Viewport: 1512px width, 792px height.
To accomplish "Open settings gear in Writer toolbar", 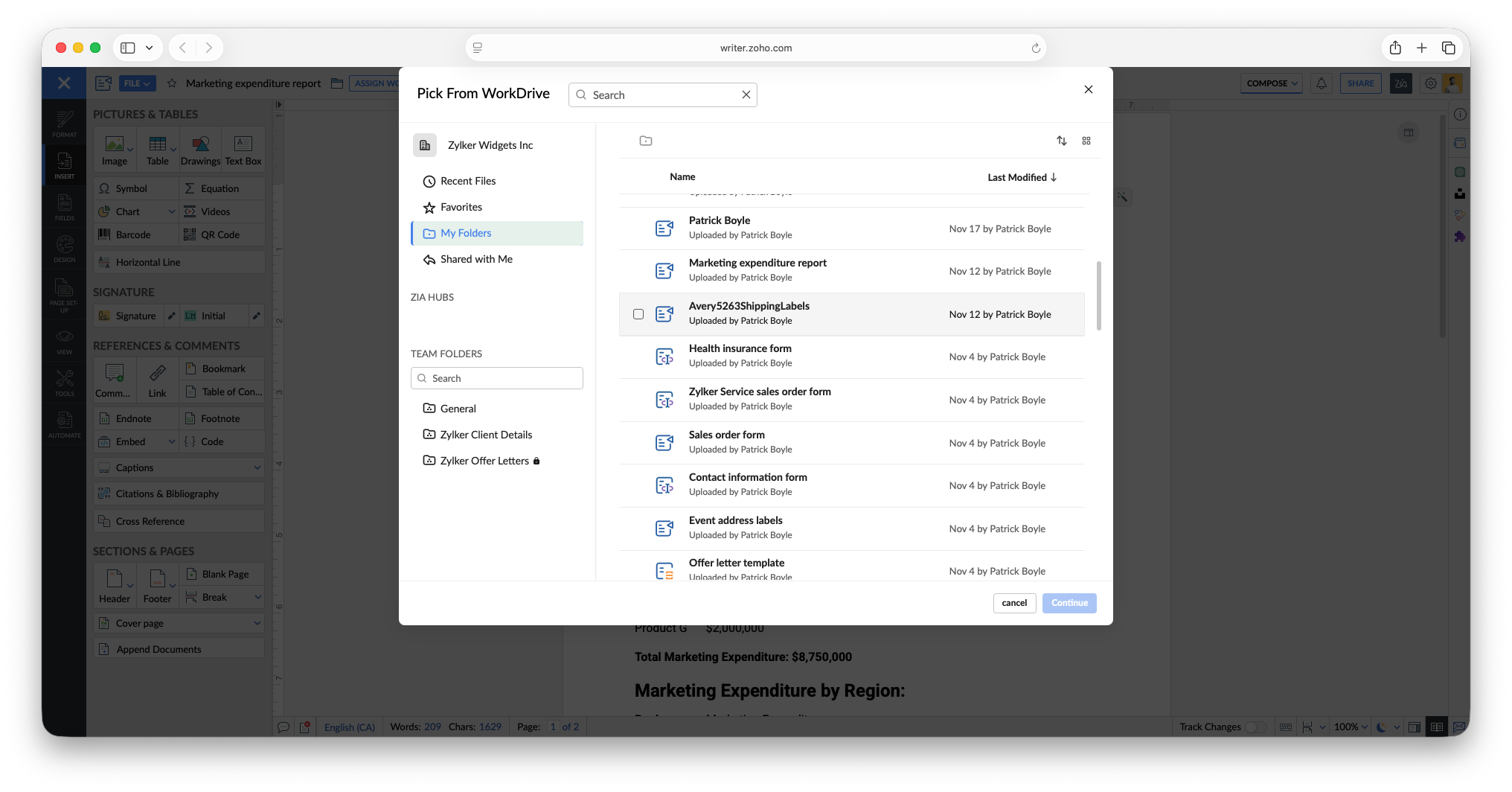I will coord(1430,83).
